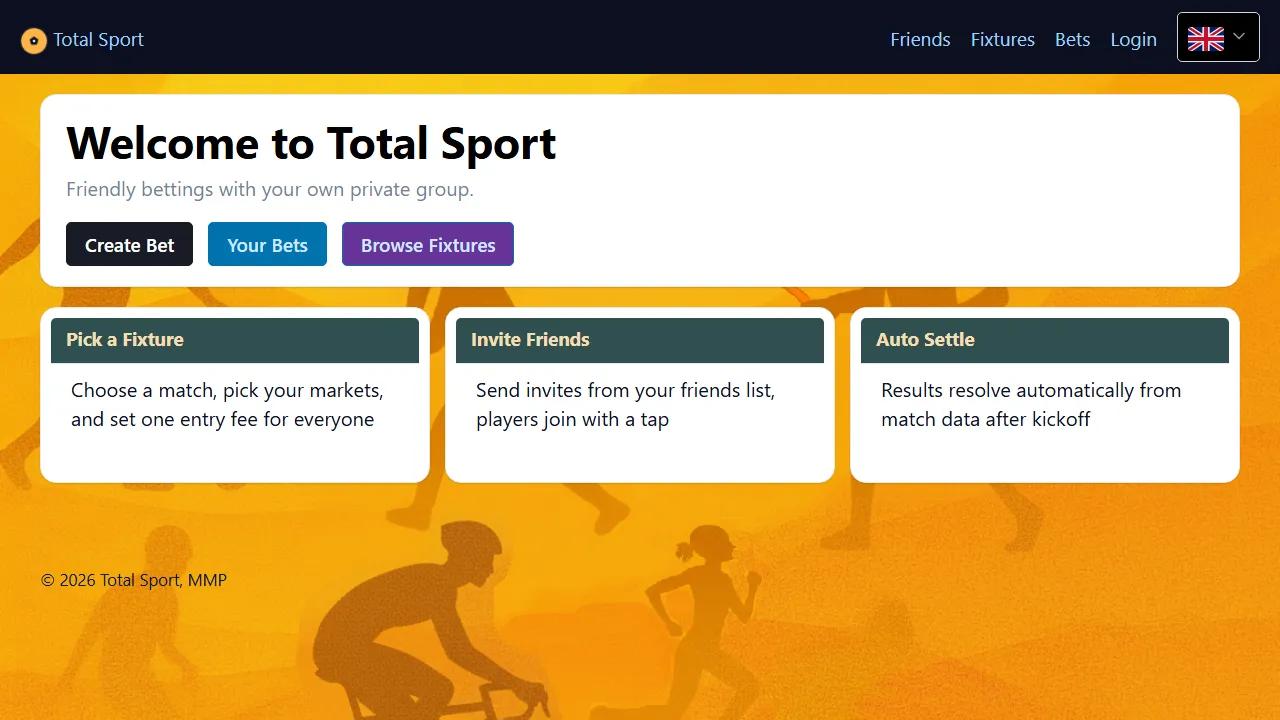The width and height of the screenshot is (1280, 720).
Task: Click the Pick a Fixture card body text
Action: [227, 404]
